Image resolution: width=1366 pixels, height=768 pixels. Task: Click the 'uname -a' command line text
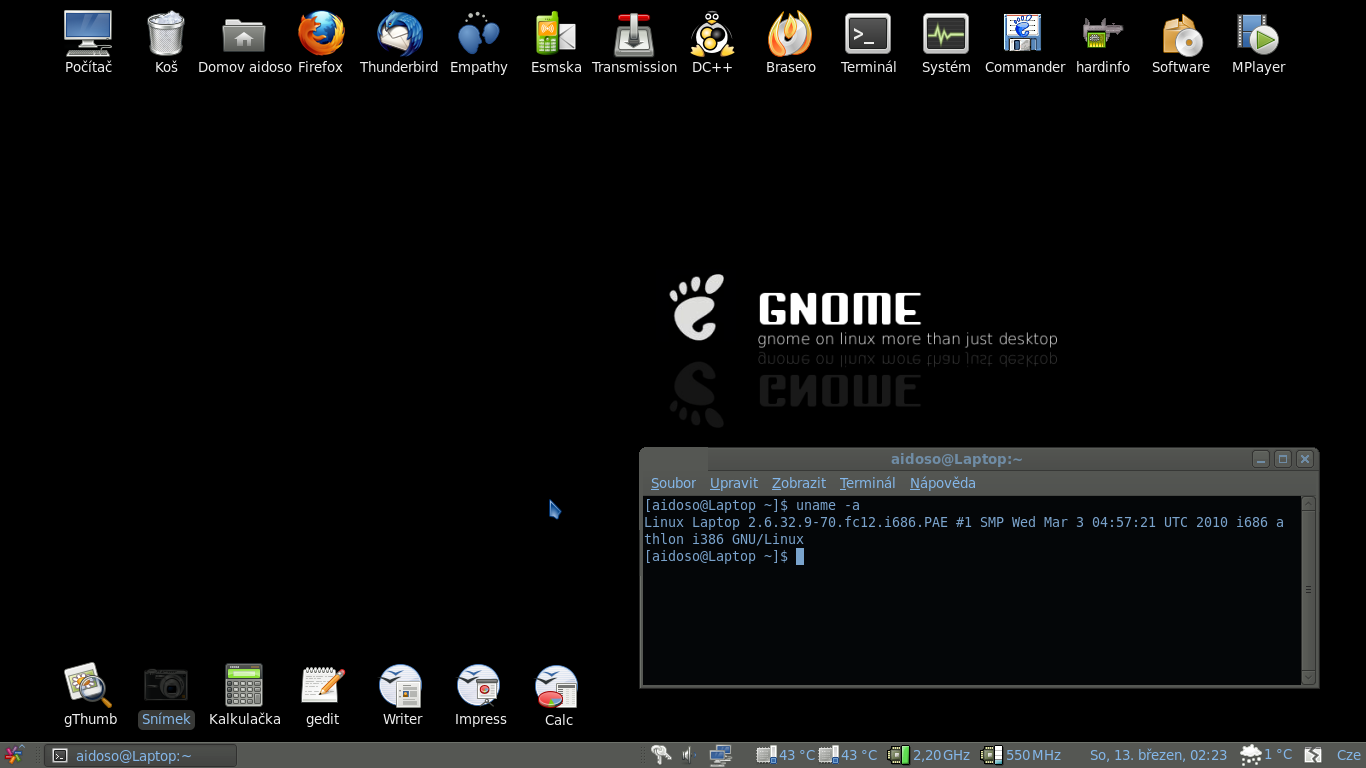(827, 505)
